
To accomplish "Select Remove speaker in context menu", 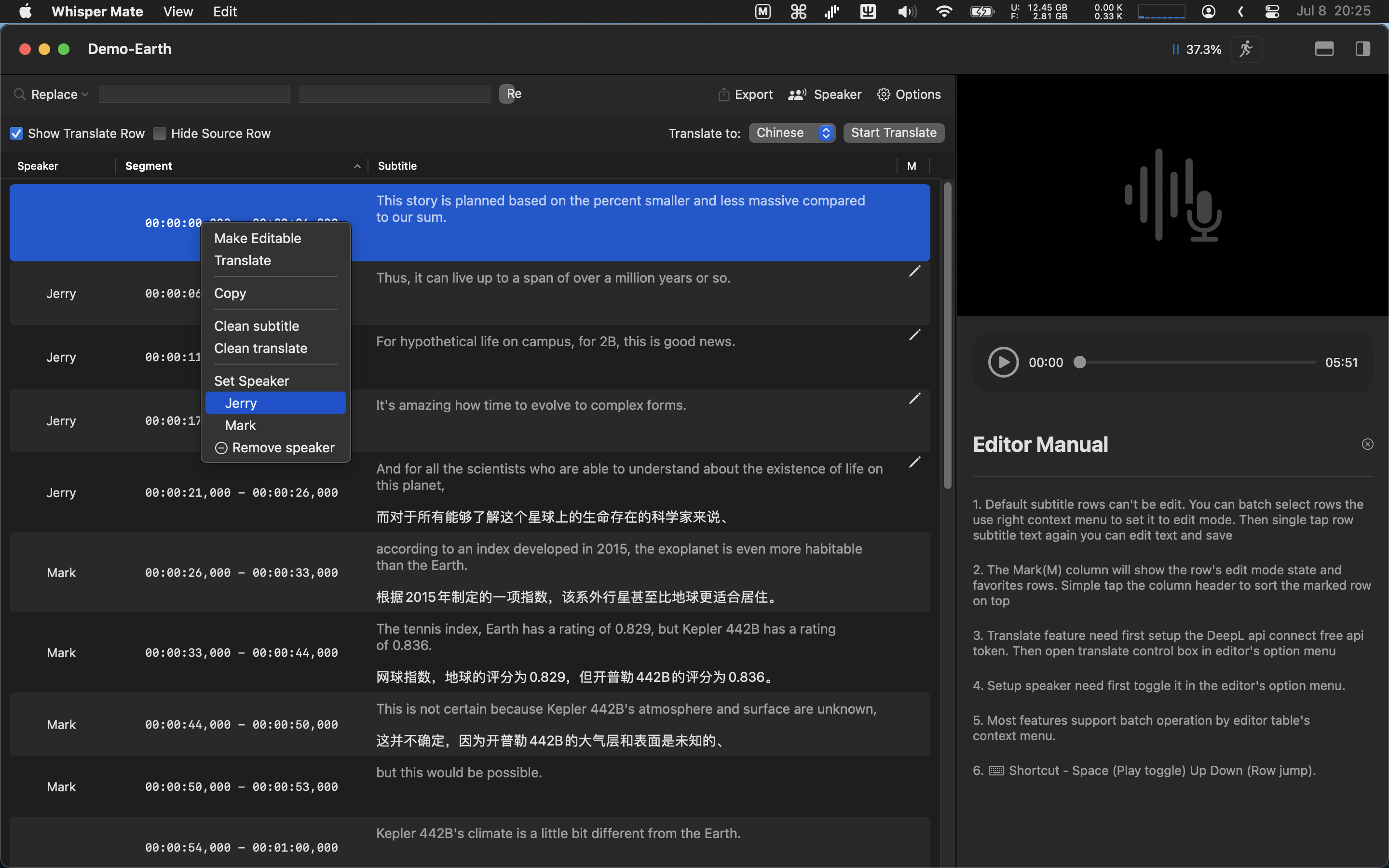I will pyautogui.click(x=275, y=448).
